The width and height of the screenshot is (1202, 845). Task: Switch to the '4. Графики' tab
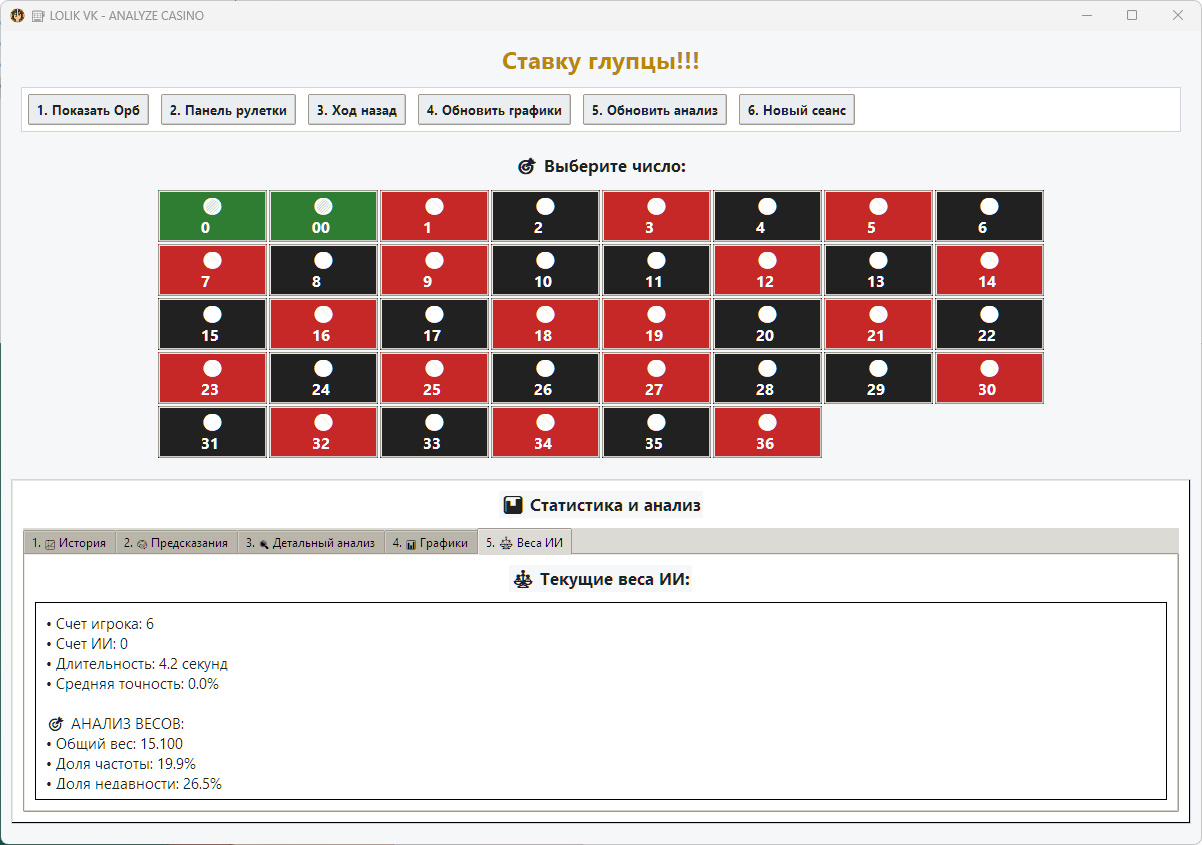click(x=431, y=543)
